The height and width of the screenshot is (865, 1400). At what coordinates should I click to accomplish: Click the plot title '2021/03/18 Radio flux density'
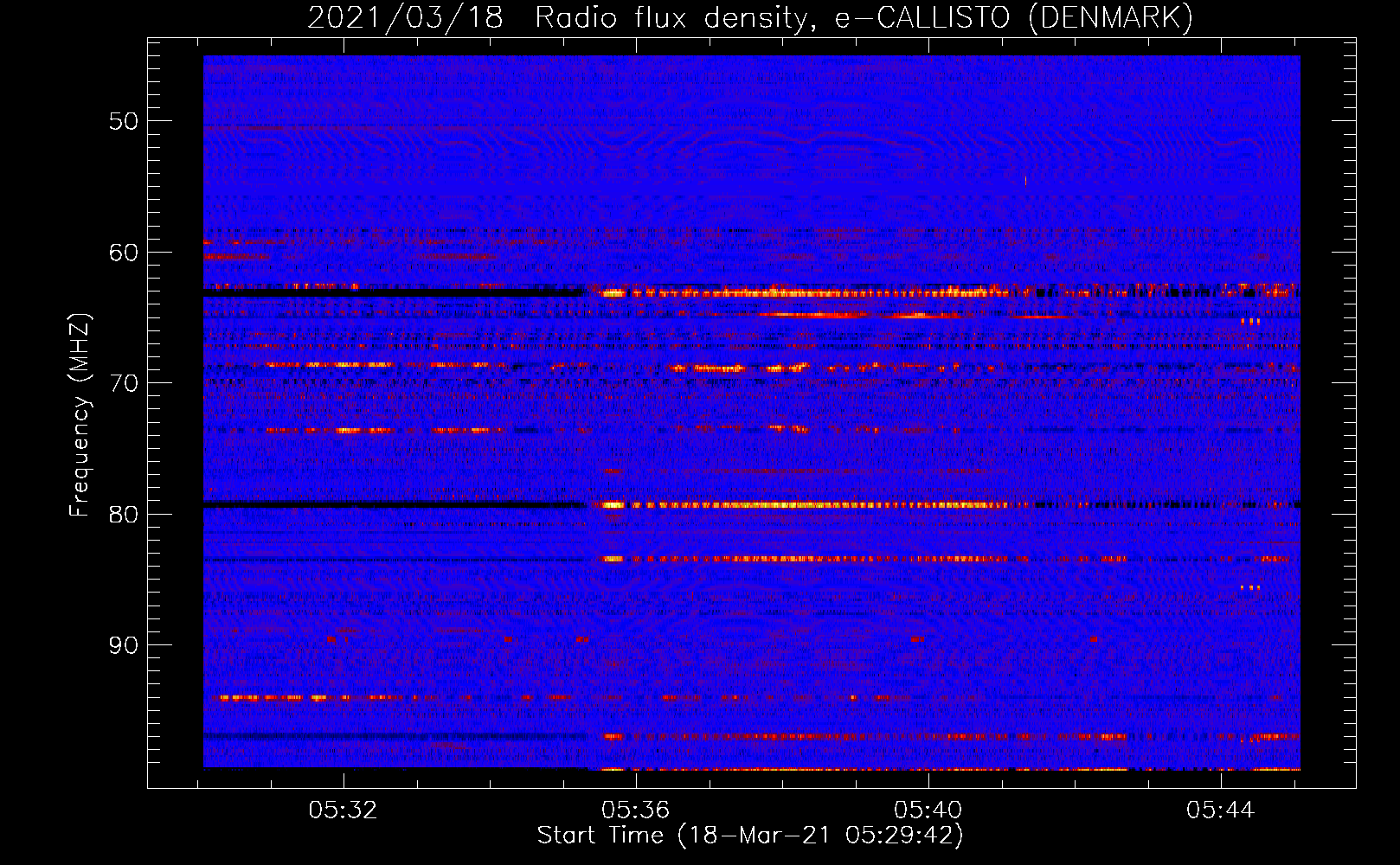click(x=750, y=17)
